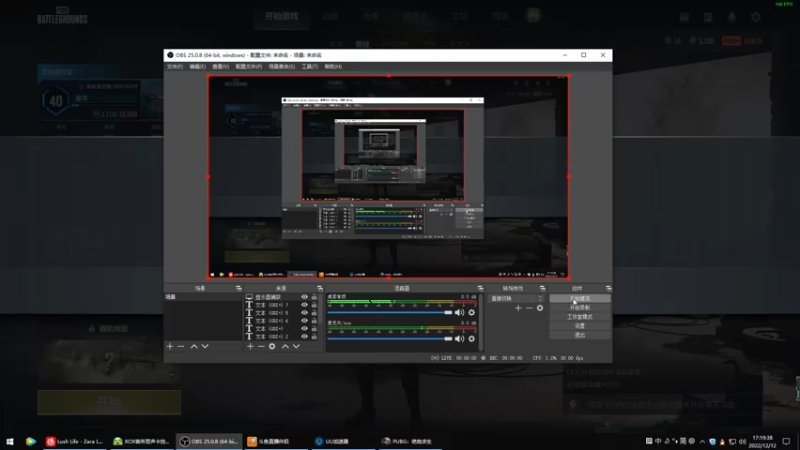Move the selected source down
Image resolution: width=800 pixels, height=450 pixels.
point(296,346)
